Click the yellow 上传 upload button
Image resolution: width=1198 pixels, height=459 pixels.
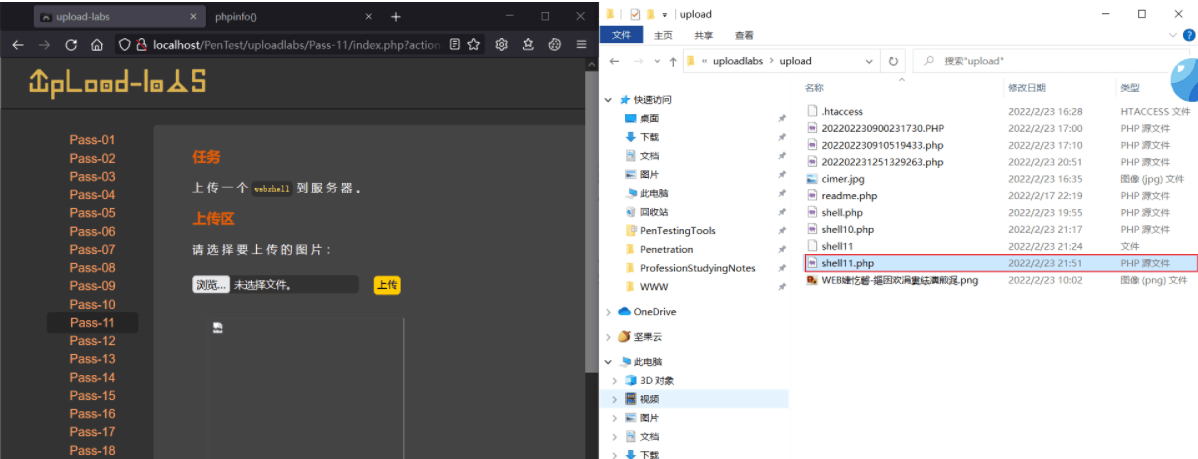point(387,285)
